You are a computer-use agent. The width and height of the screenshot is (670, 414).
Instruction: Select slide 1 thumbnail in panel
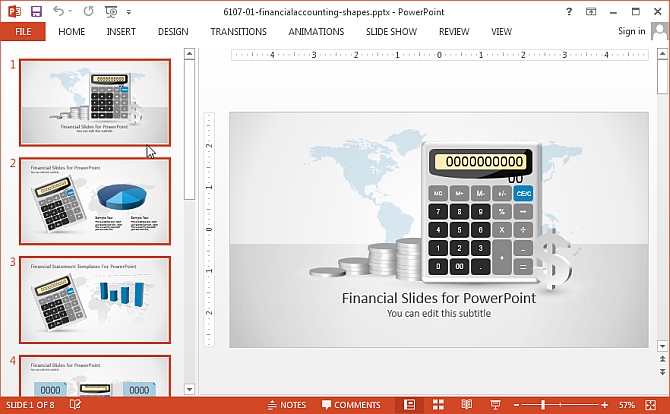click(x=95, y=103)
